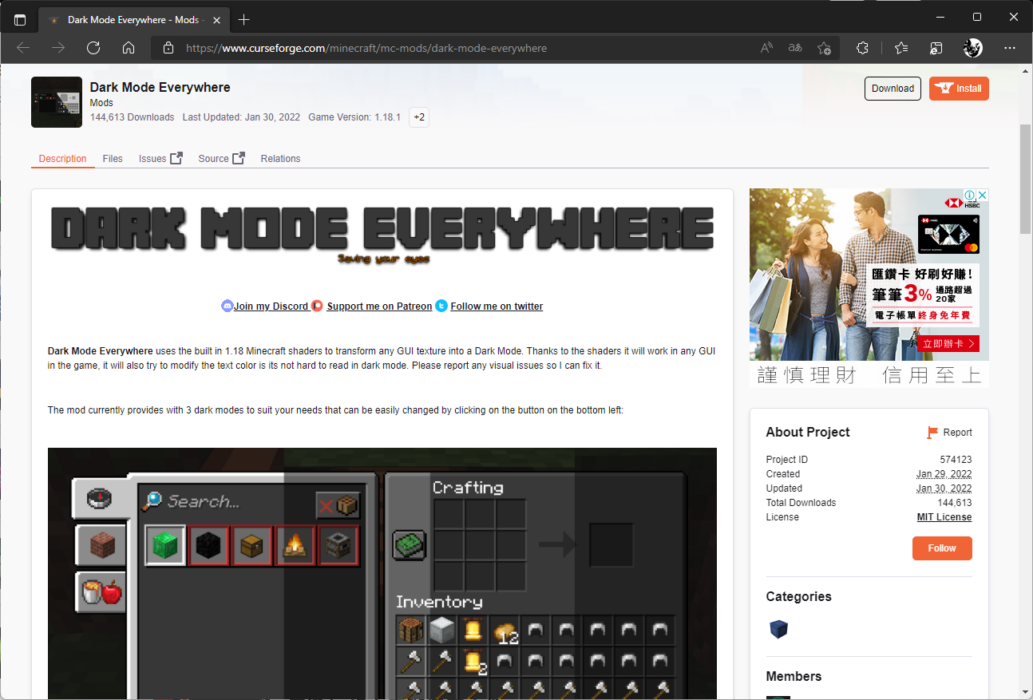
Task: Open browser Settings and more menu
Action: click(x=1010, y=48)
